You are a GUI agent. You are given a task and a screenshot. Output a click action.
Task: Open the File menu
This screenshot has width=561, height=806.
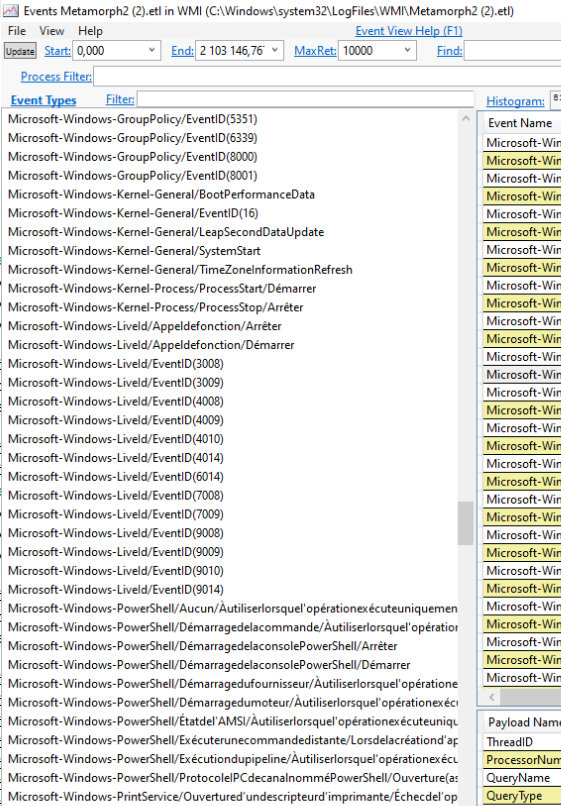17,31
